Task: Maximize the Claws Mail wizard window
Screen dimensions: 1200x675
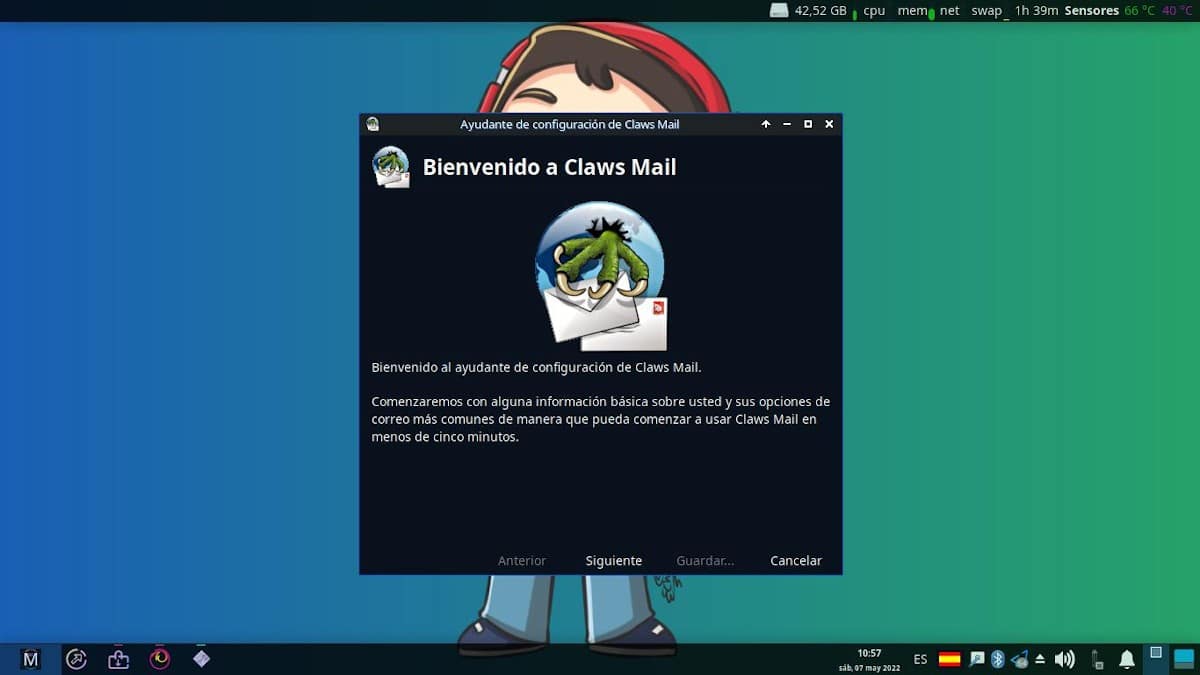Action: (808, 124)
